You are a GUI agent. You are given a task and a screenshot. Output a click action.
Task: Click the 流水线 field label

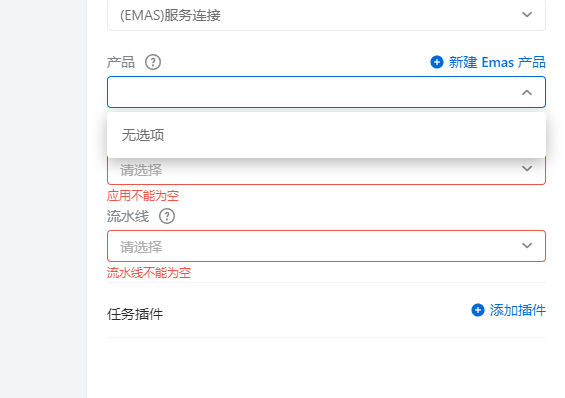(x=128, y=216)
